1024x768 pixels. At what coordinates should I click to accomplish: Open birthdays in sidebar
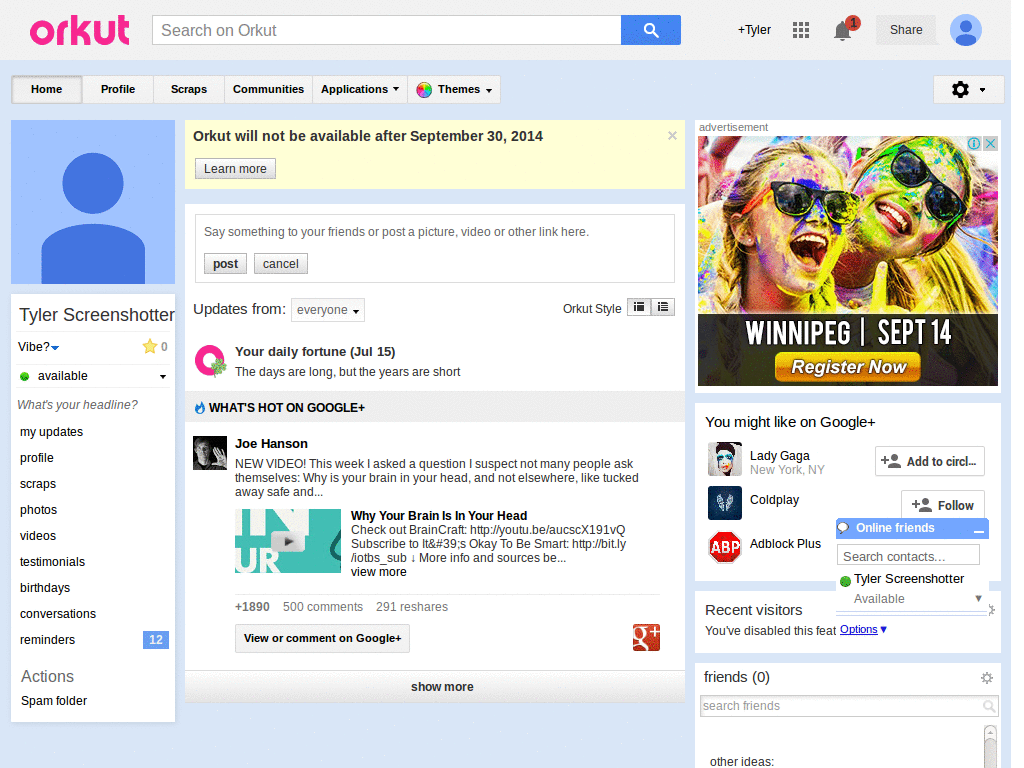pos(45,588)
